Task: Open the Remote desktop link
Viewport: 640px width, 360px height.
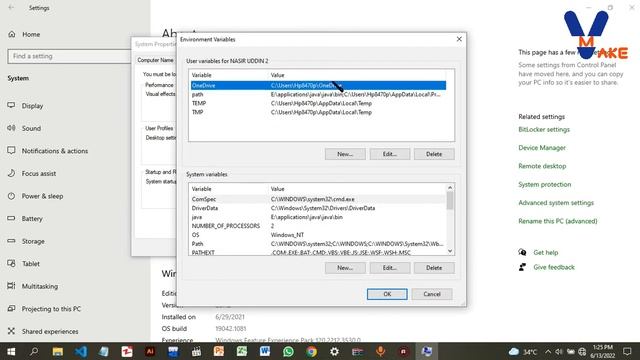Action: tap(542, 166)
